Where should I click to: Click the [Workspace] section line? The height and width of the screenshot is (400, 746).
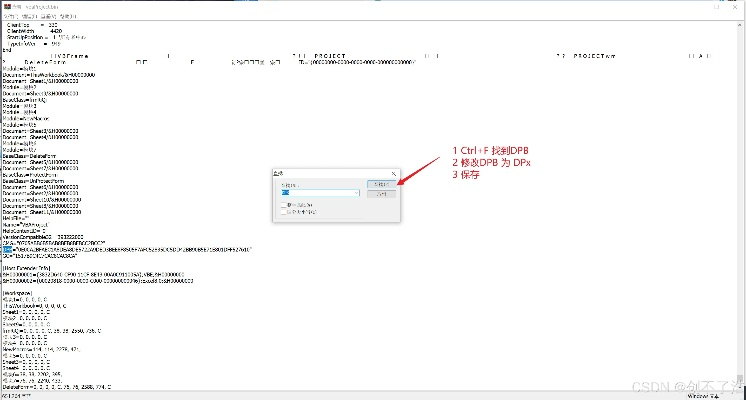coord(18,293)
